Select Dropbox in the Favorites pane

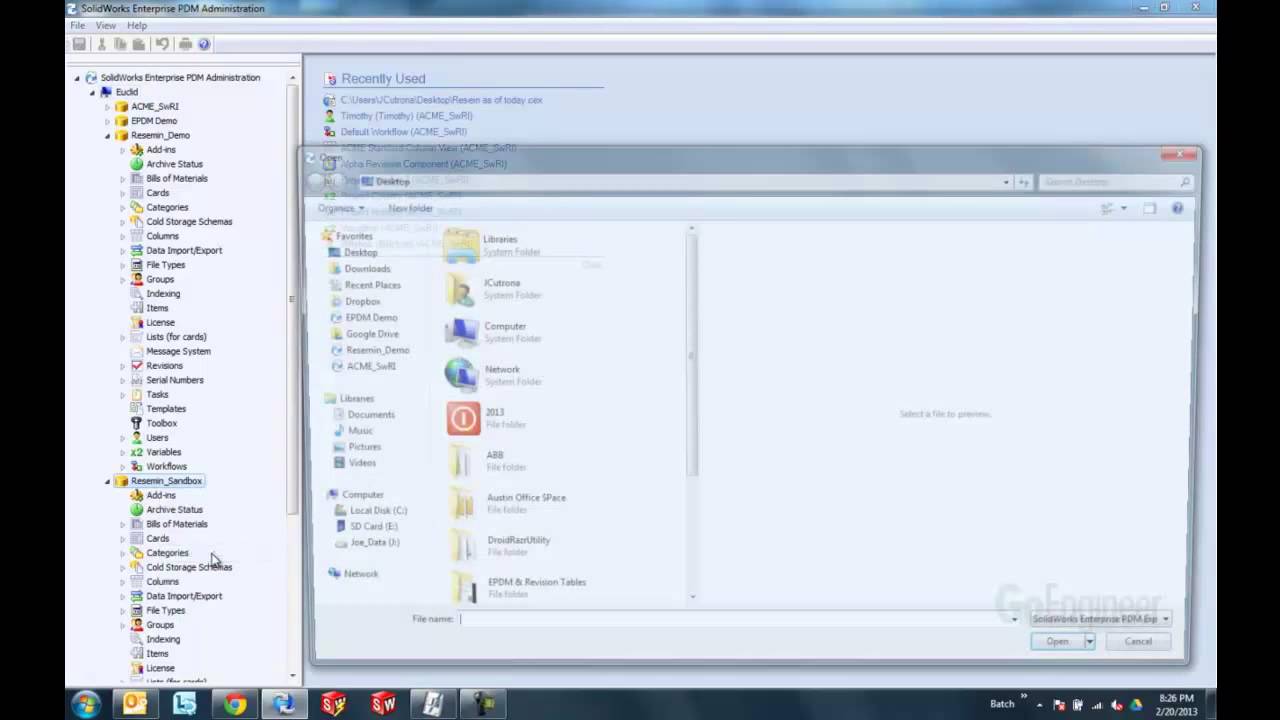pyautogui.click(x=362, y=302)
